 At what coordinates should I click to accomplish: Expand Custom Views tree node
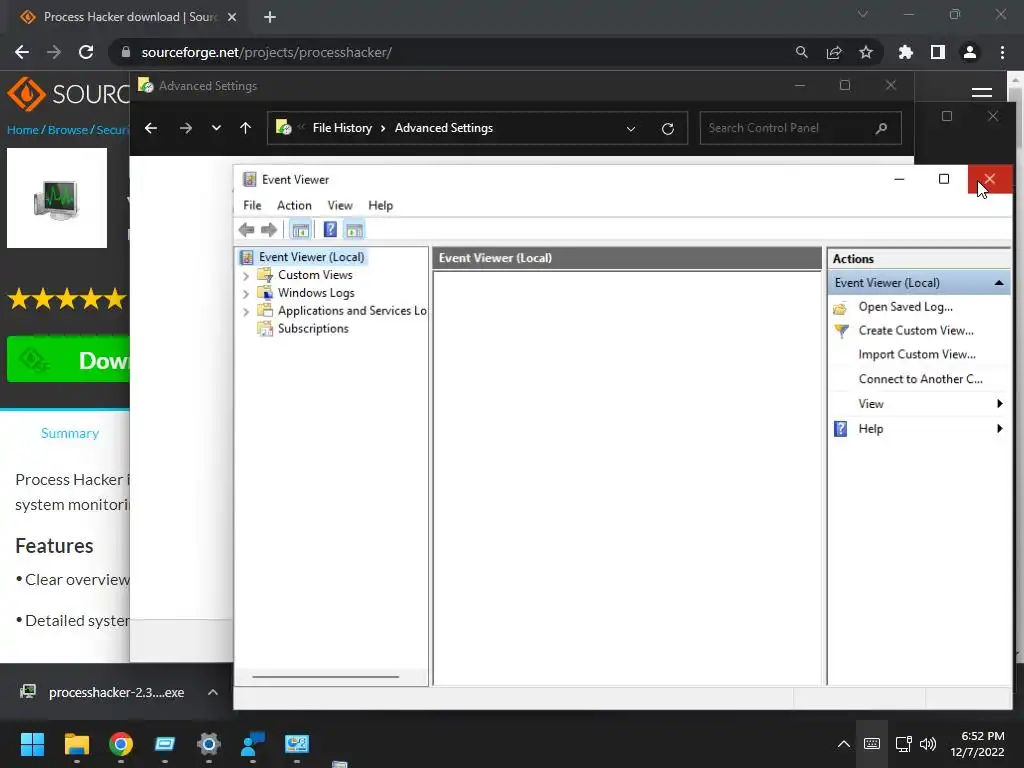click(x=246, y=276)
